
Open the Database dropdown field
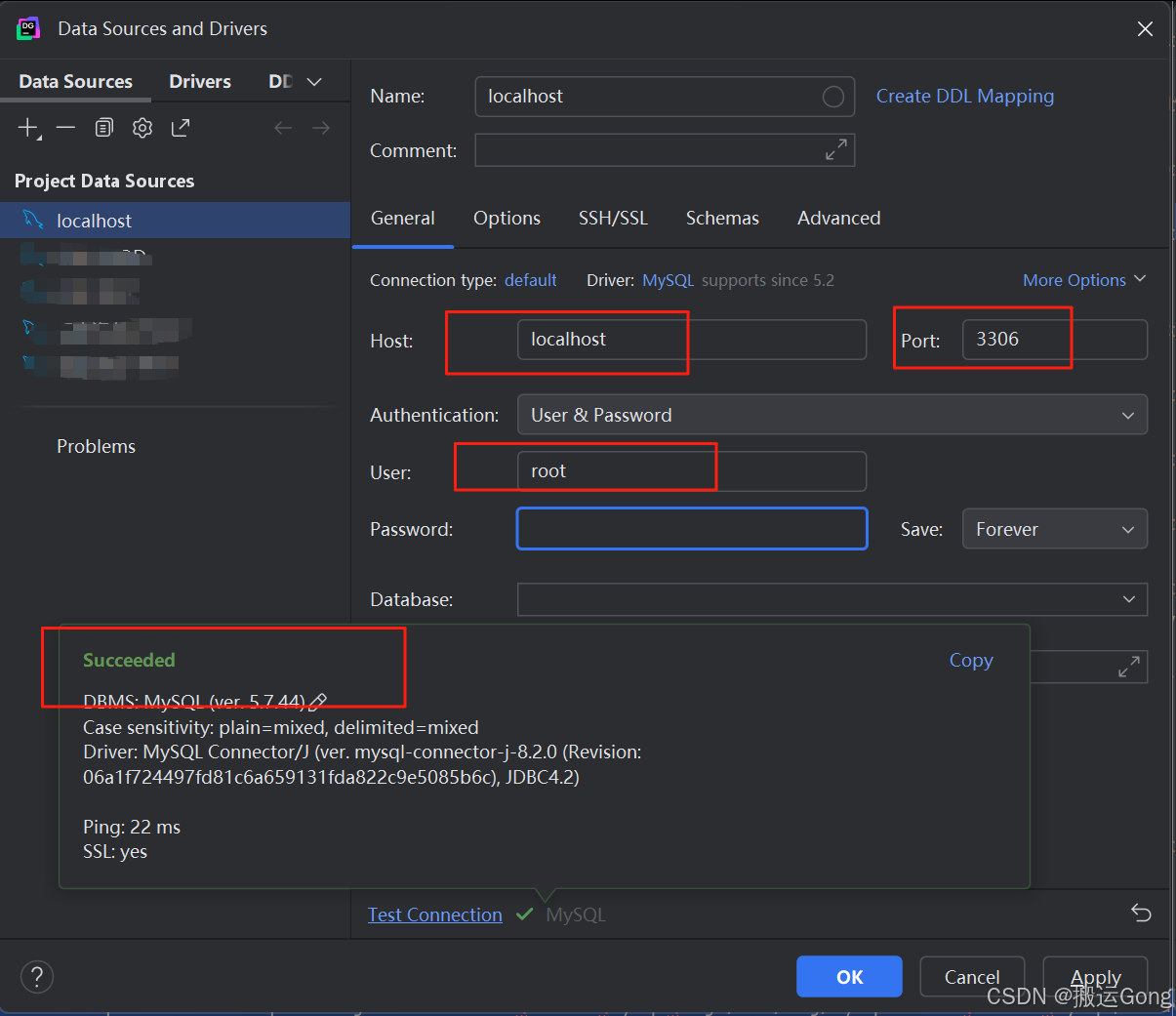pos(832,599)
